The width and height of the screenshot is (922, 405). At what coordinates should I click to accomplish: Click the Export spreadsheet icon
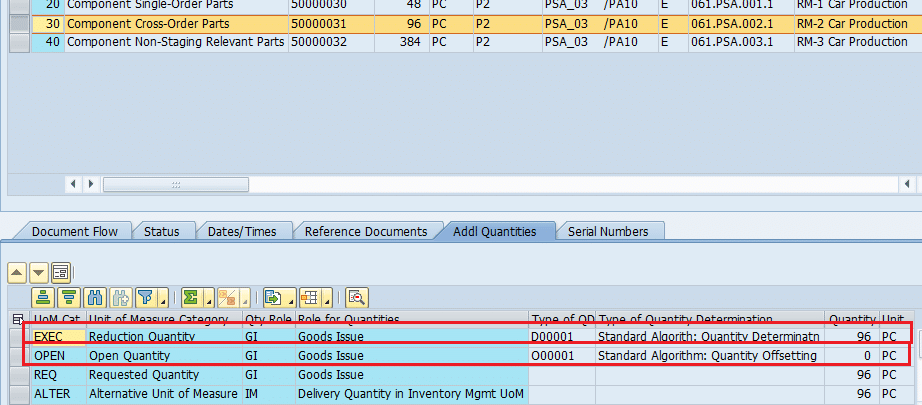click(x=272, y=297)
